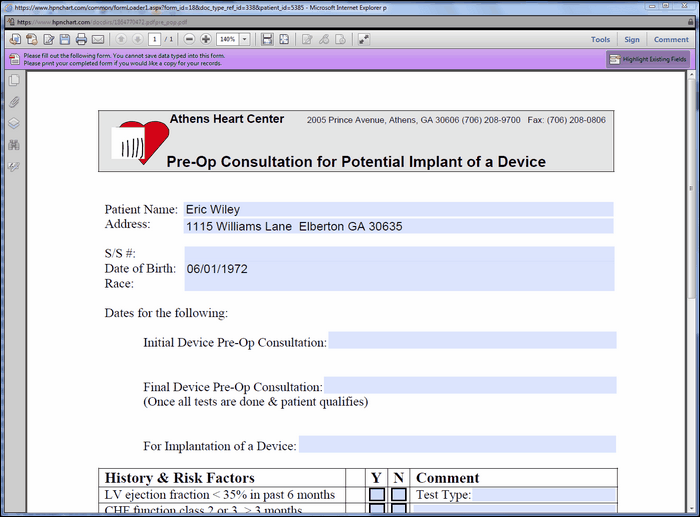This screenshot has height=517, width=700.
Task: Click For Implantation of a Device field
Action: click(458, 444)
